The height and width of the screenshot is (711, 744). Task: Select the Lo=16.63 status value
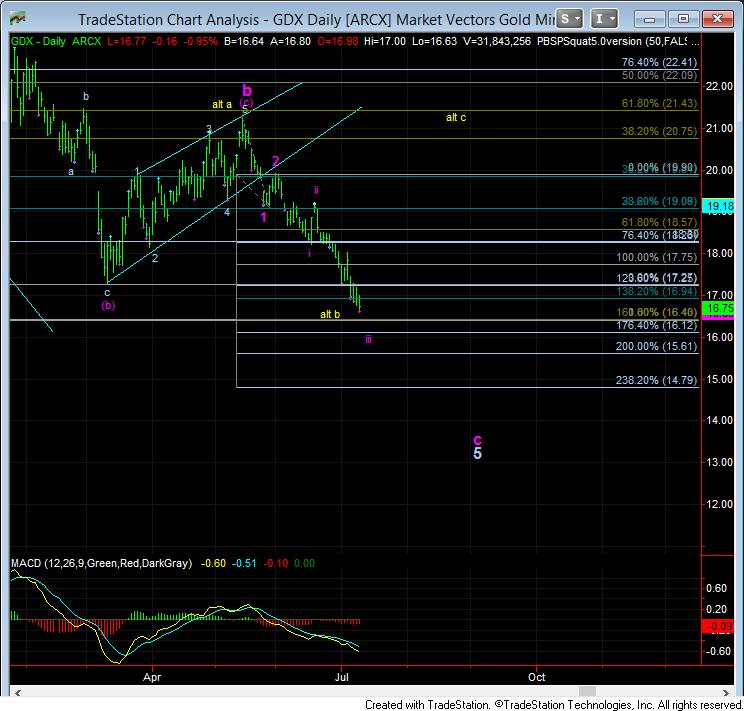434,41
